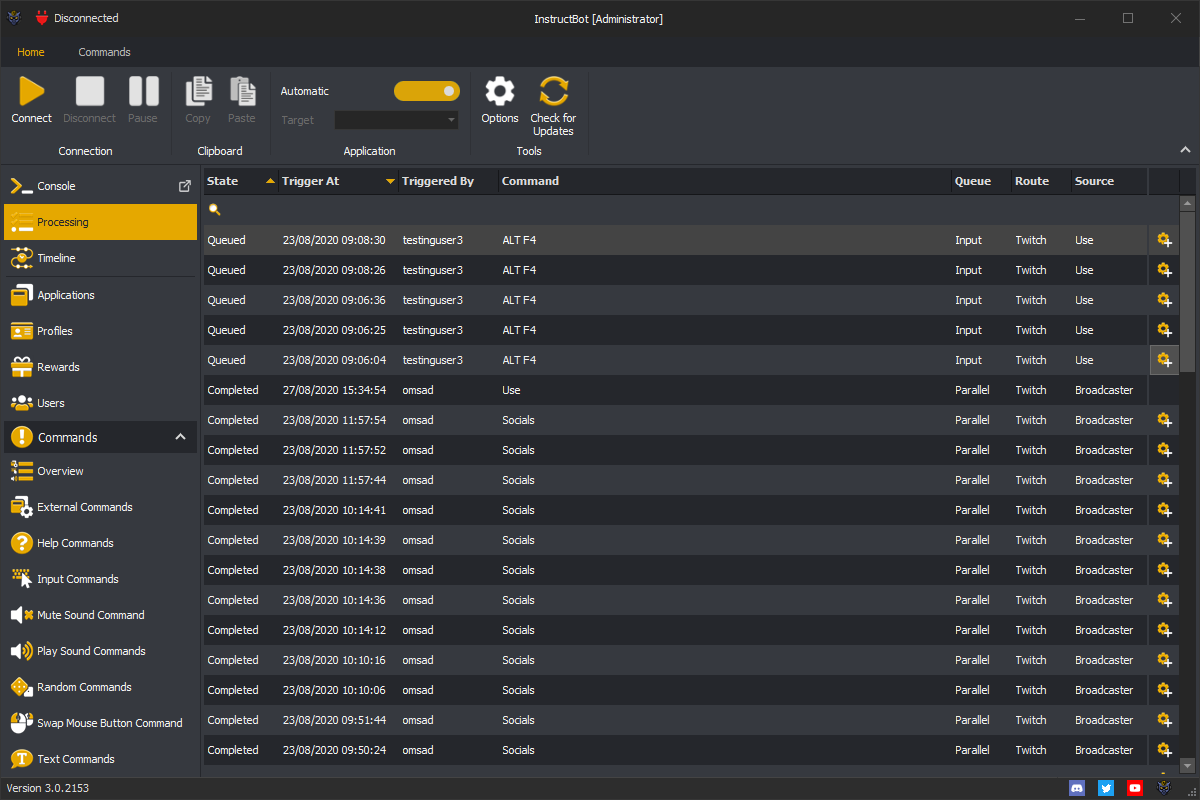Select the Use command cell by omsad

[x=511, y=390]
